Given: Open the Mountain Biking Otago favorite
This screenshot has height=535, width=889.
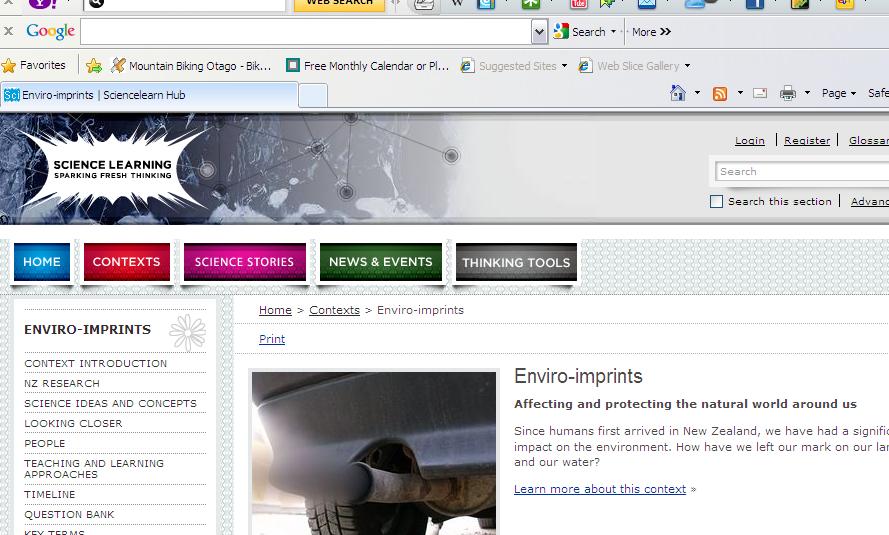Looking at the screenshot, I should tap(191, 66).
